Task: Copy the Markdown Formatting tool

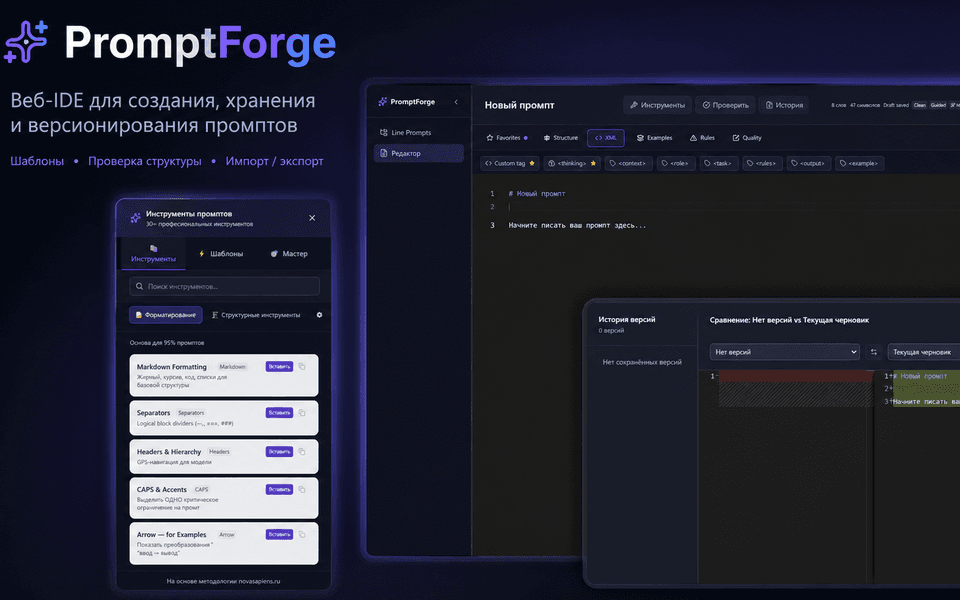Action: tap(302, 367)
